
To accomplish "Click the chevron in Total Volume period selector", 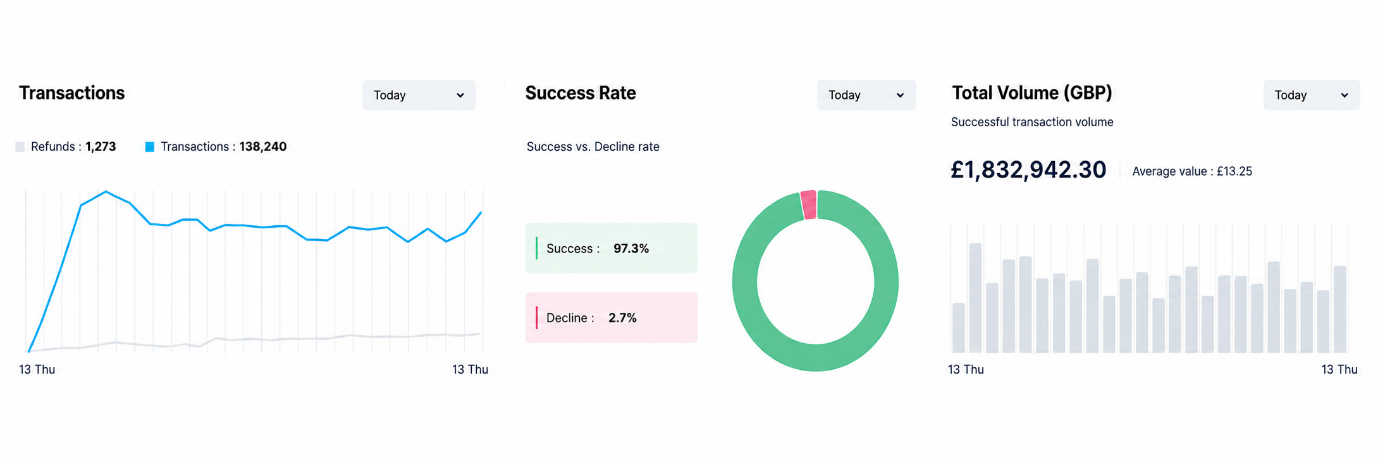I will tap(1344, 95).
